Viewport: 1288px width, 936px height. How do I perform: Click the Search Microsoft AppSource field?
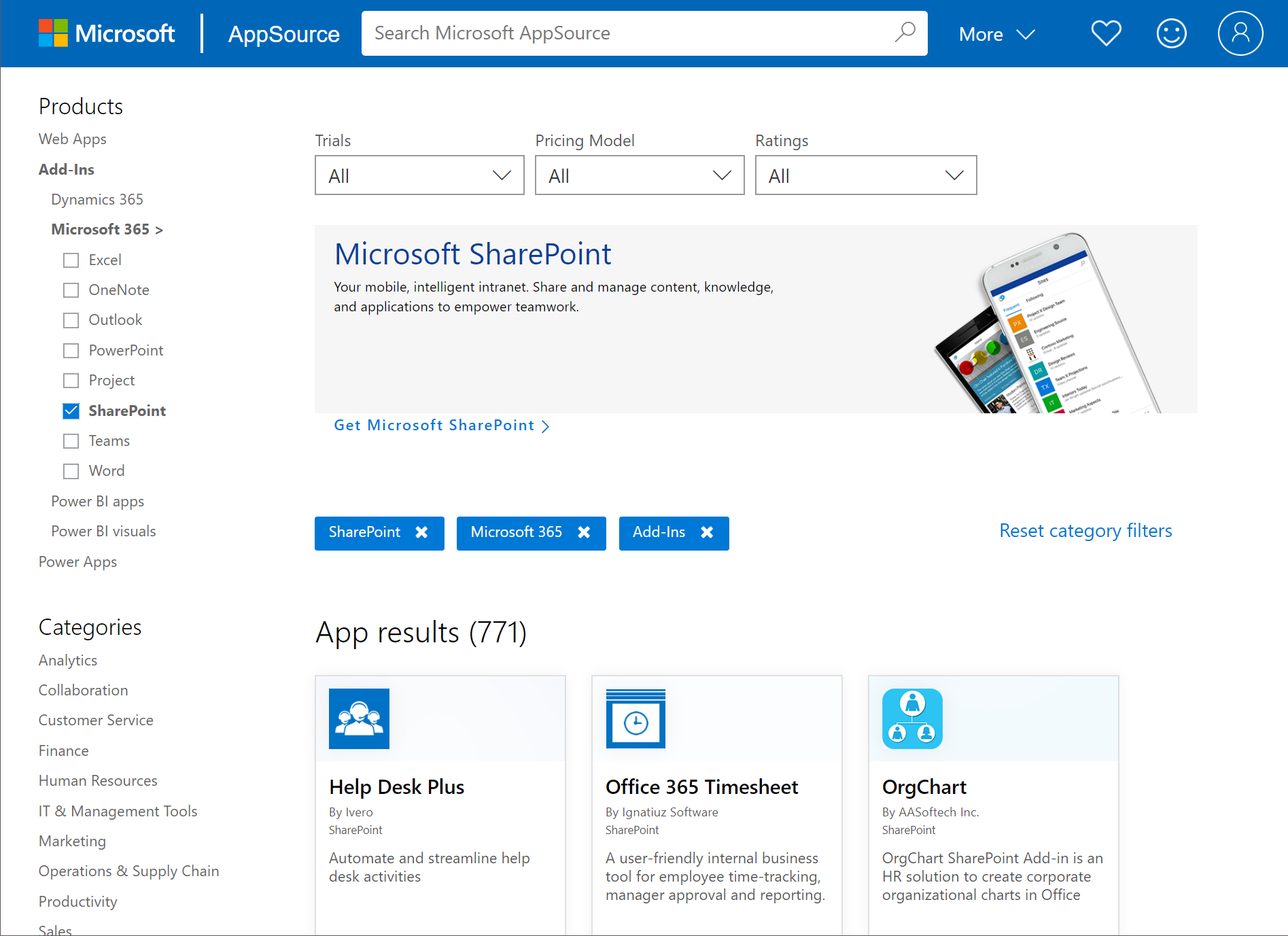(x=625, y=33)
